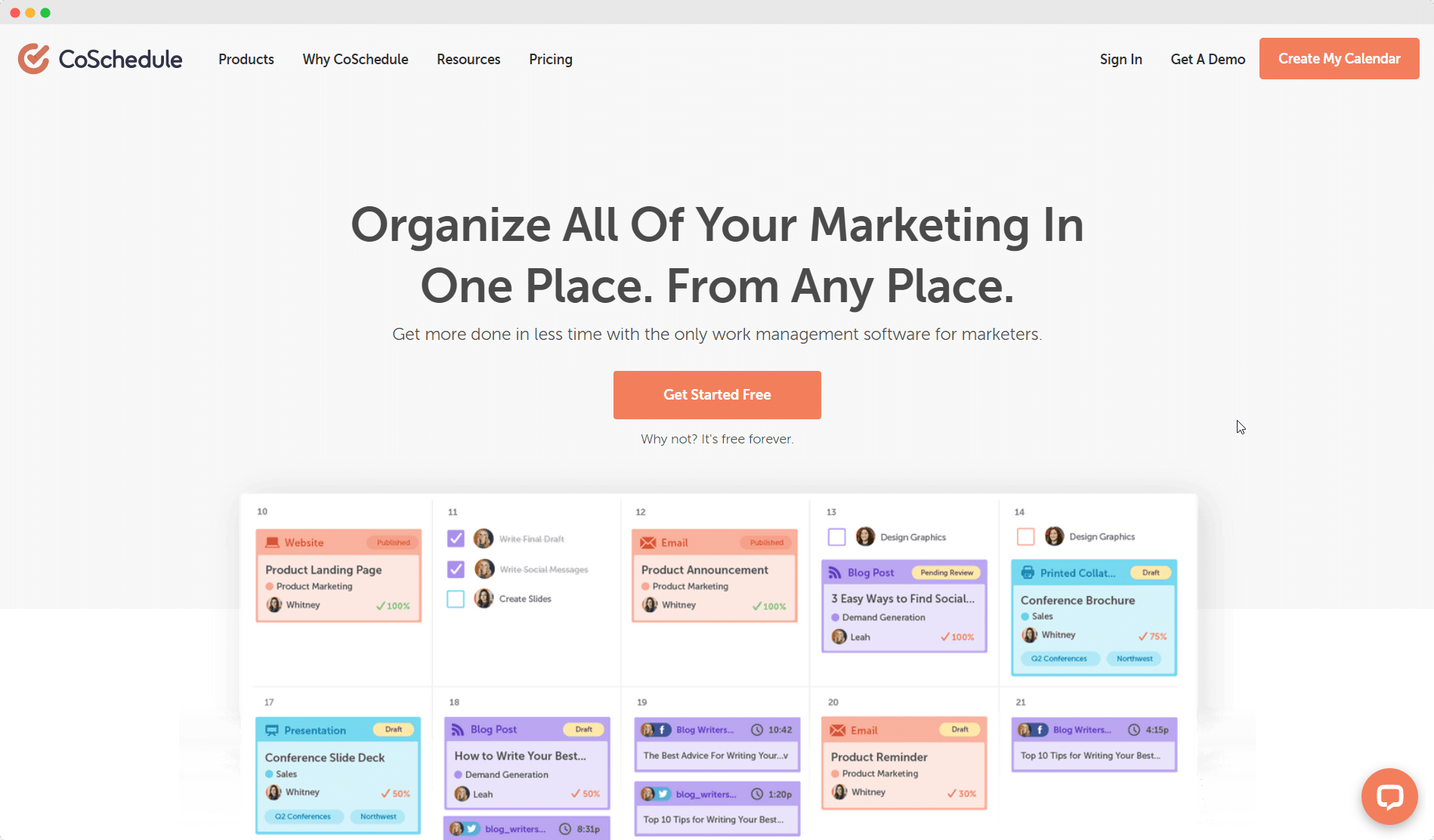Check the Design Graphics checkbox on day 14

[x=1026, y=536]
